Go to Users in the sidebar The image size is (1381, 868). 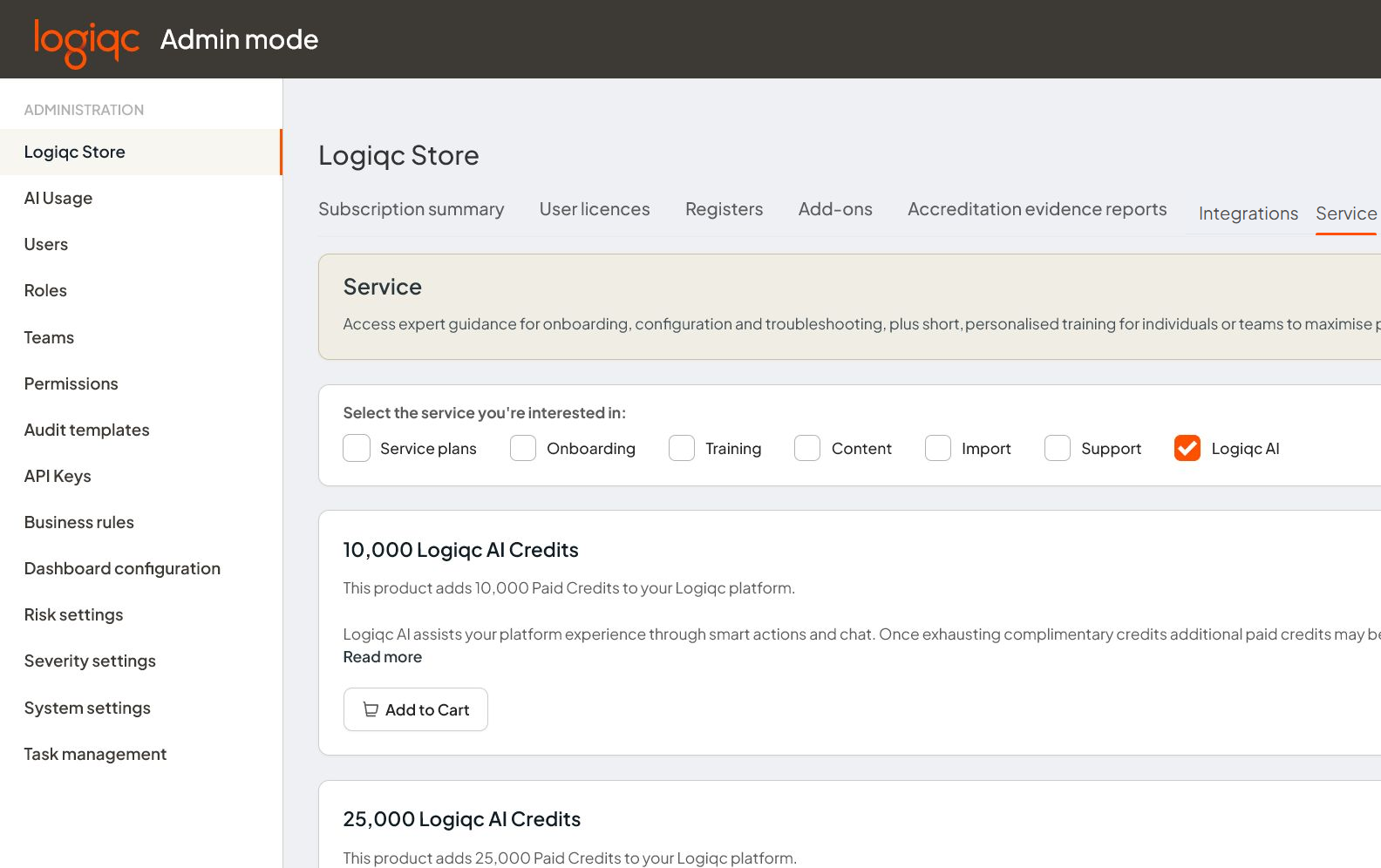pyautogui.click(x=140, y=244)
